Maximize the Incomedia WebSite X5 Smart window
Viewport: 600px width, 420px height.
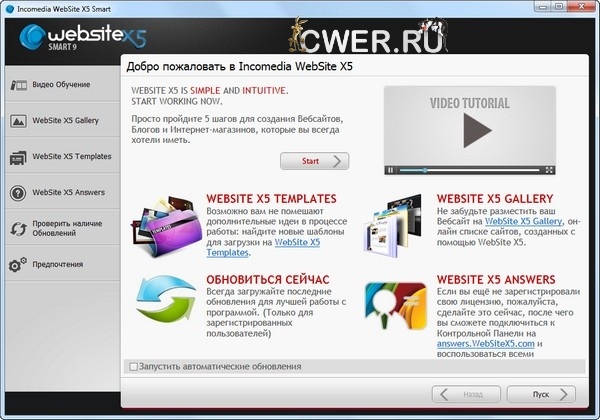pos(559,7)
